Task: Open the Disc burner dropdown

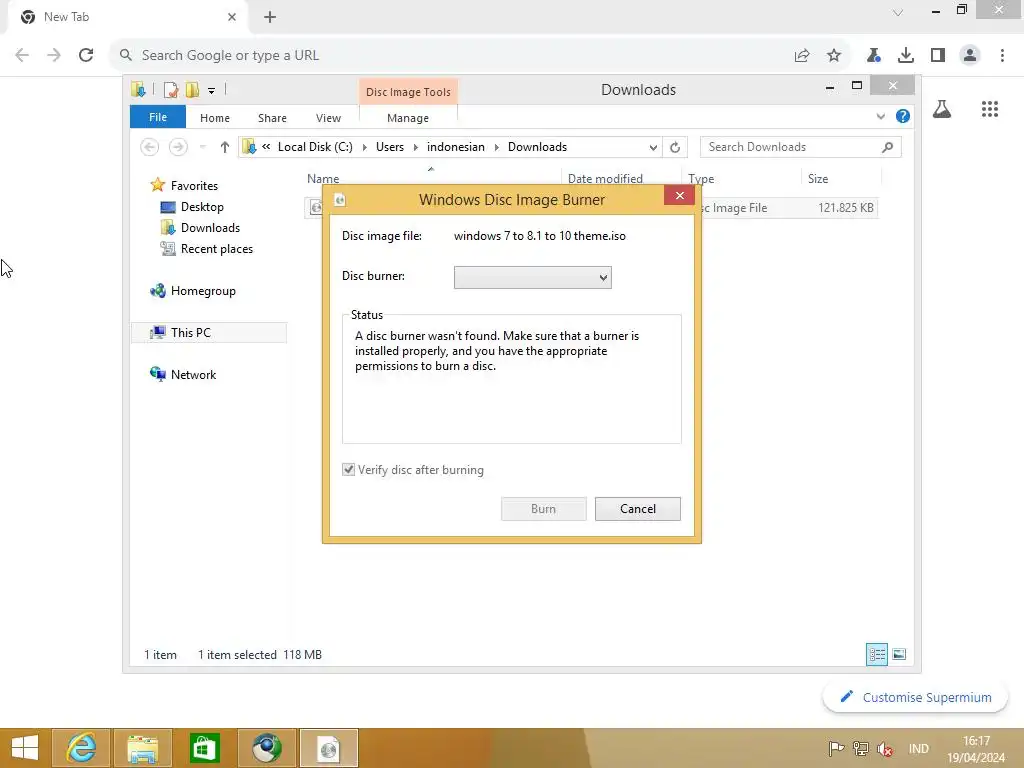Action: click(532, 278)
